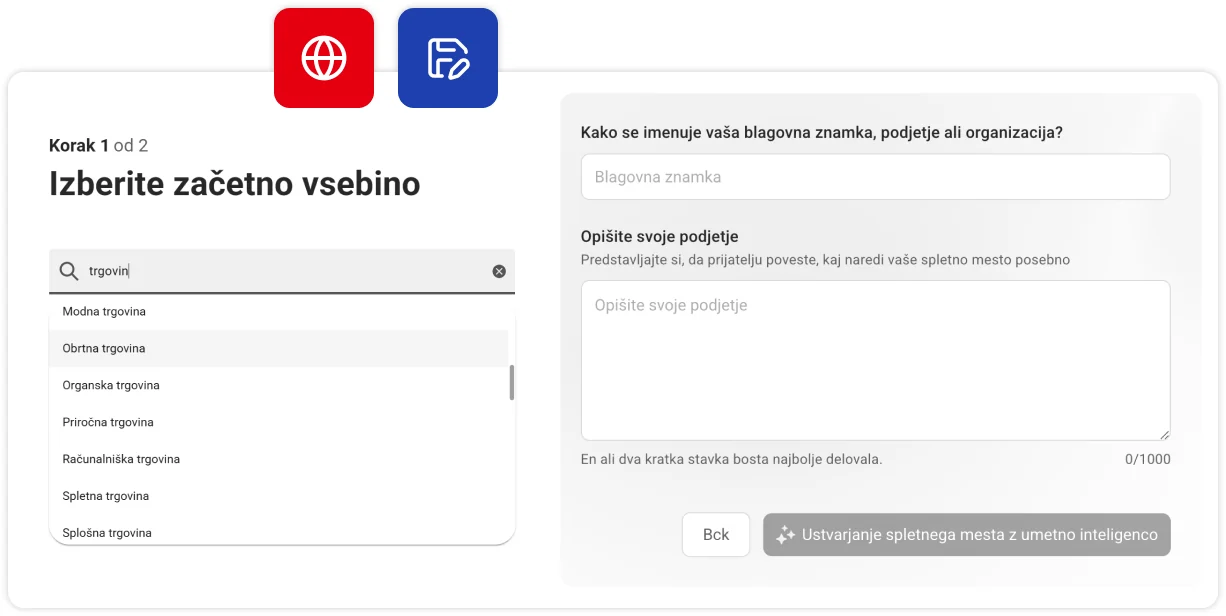
Task: Select 'Modna trgovina' from the list
Action: tap(279, 312)
